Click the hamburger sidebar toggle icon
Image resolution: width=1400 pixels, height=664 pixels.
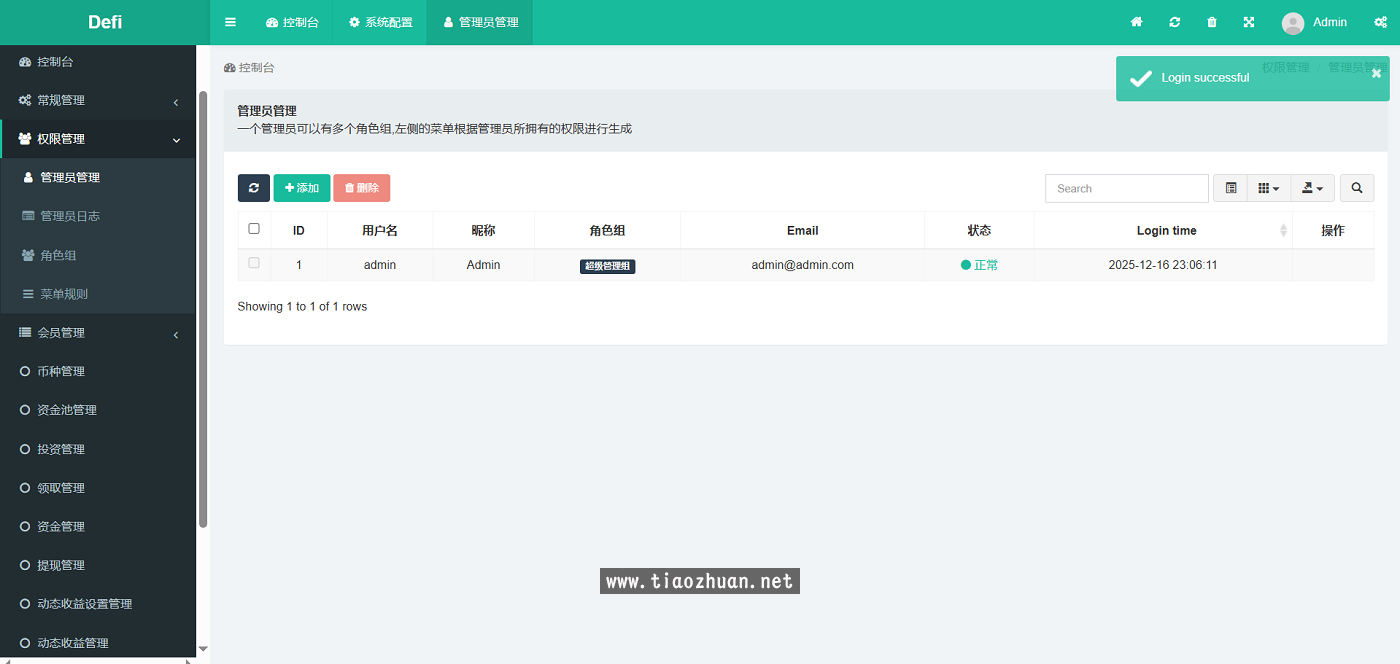(231, 22)
